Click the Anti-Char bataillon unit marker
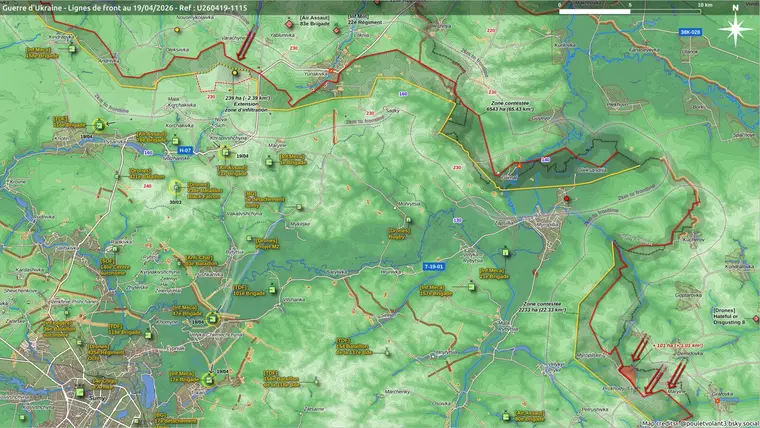 click(x=180, y=263)
